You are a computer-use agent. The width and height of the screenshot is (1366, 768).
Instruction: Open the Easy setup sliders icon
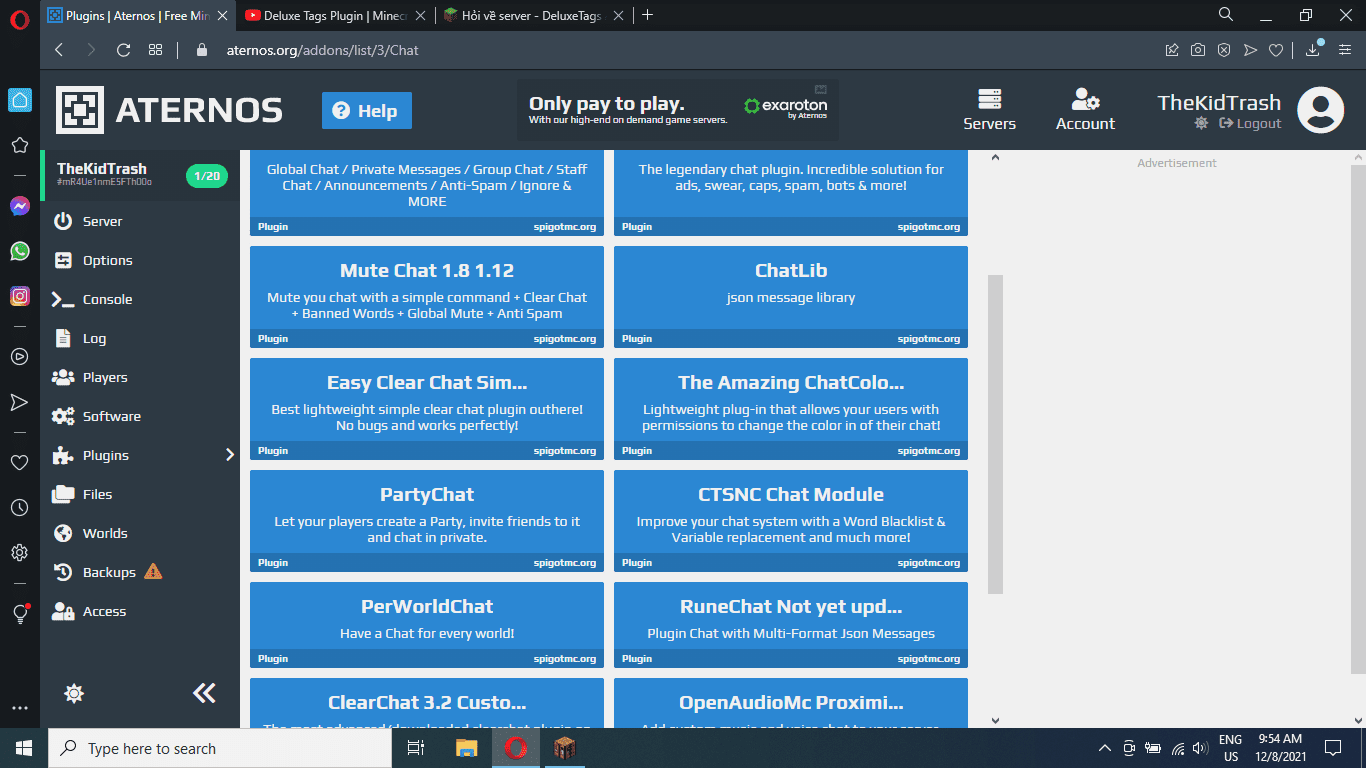[1343, 50]
